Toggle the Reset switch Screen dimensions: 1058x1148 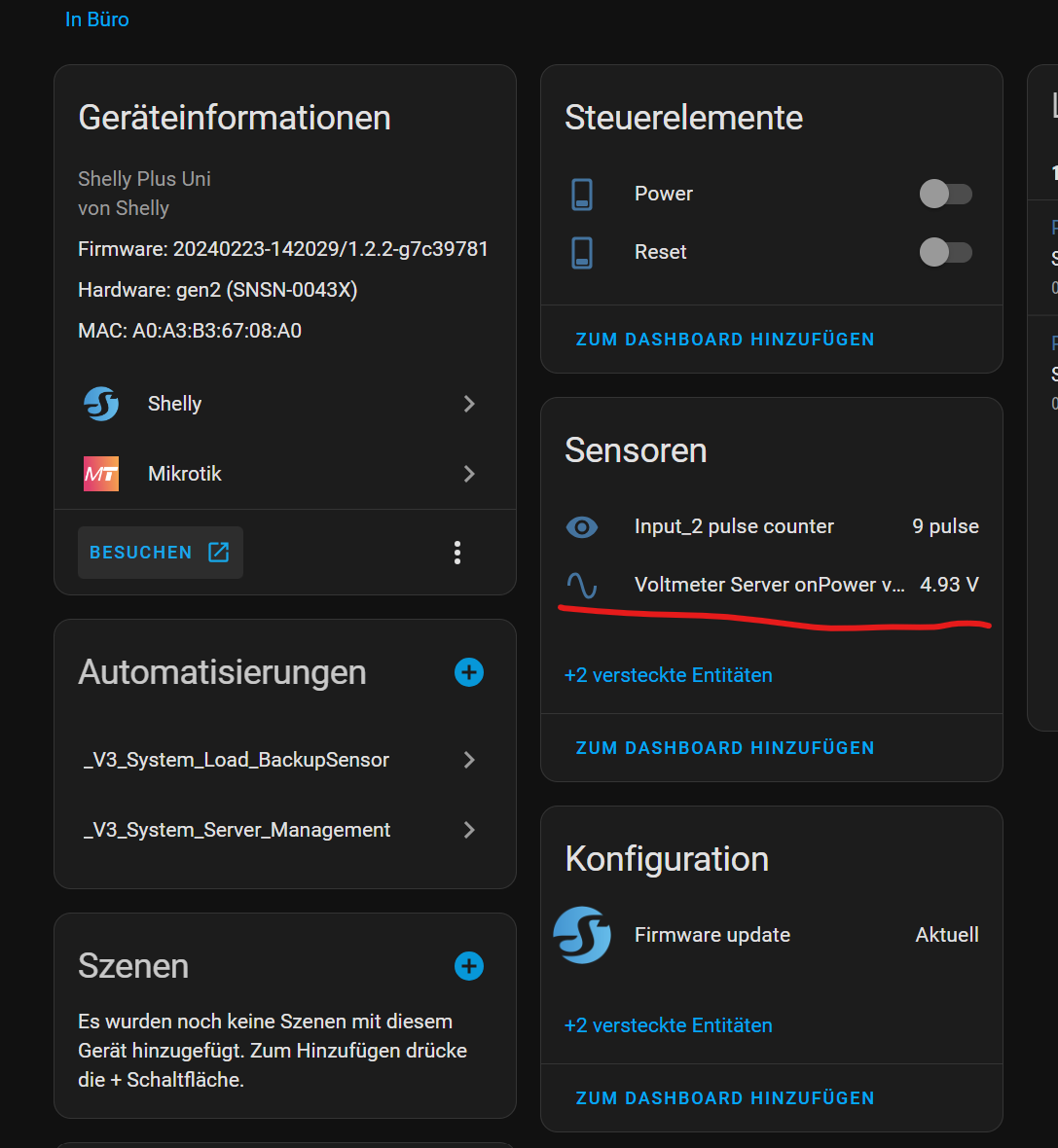point(945,252)
